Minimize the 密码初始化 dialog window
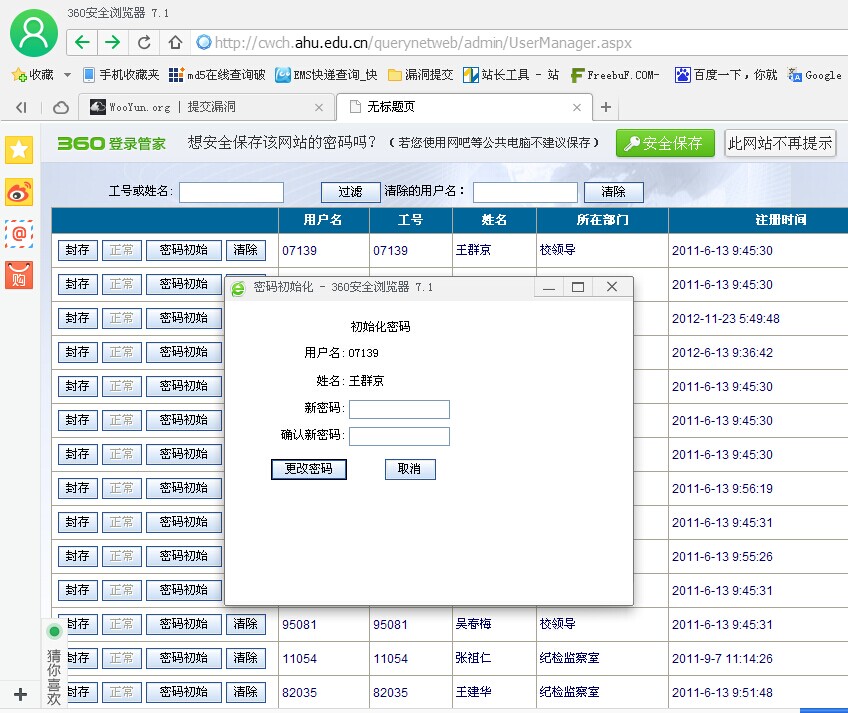The width and height of the screenshot is (848, 713). 549,287
